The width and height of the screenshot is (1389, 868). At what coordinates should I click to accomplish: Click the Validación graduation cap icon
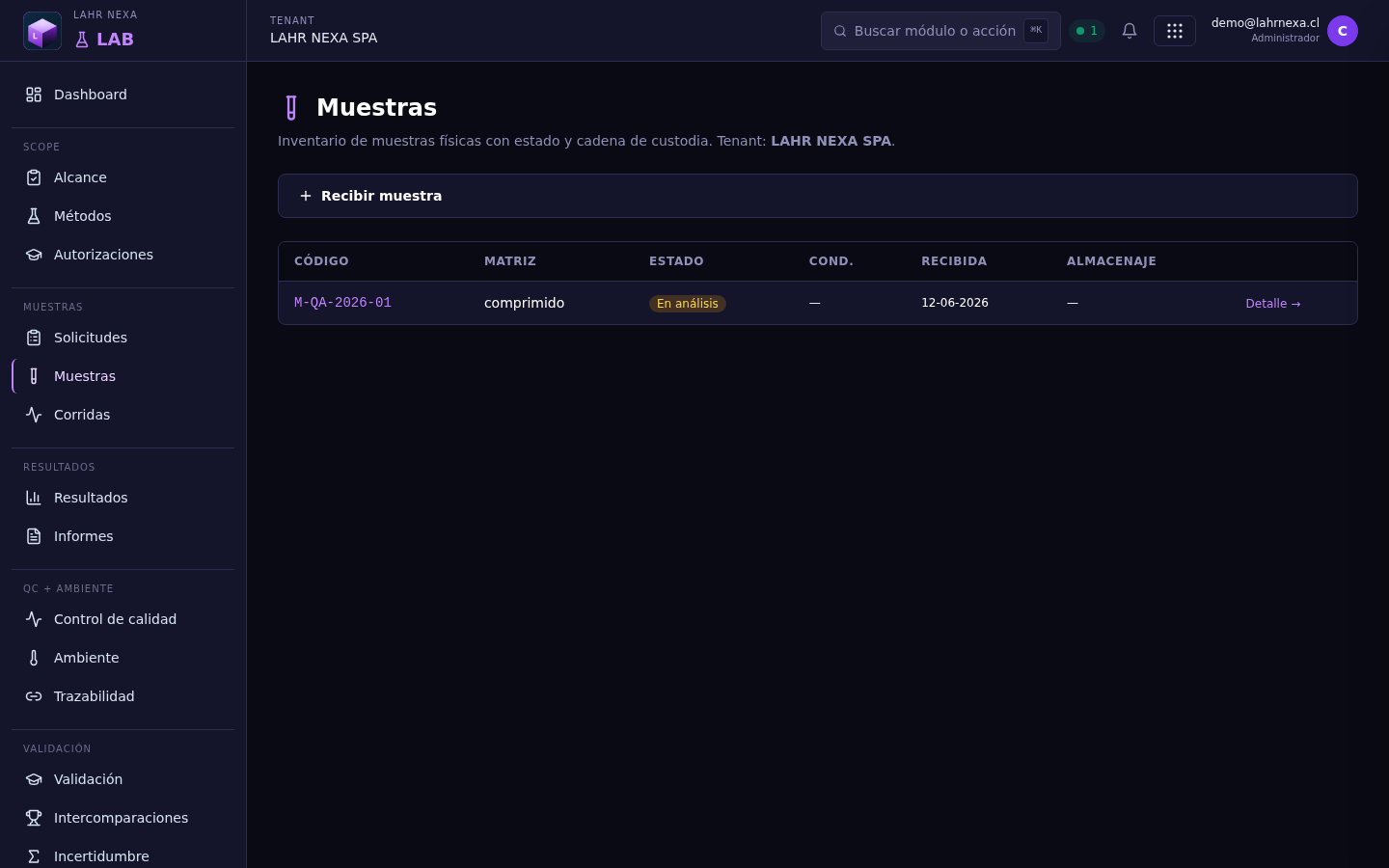coord(34,779)
